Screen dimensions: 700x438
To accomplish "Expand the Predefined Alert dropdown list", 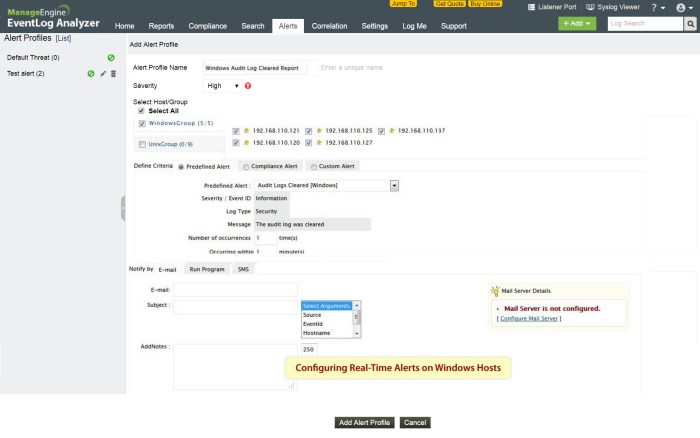I will [394, 186].
